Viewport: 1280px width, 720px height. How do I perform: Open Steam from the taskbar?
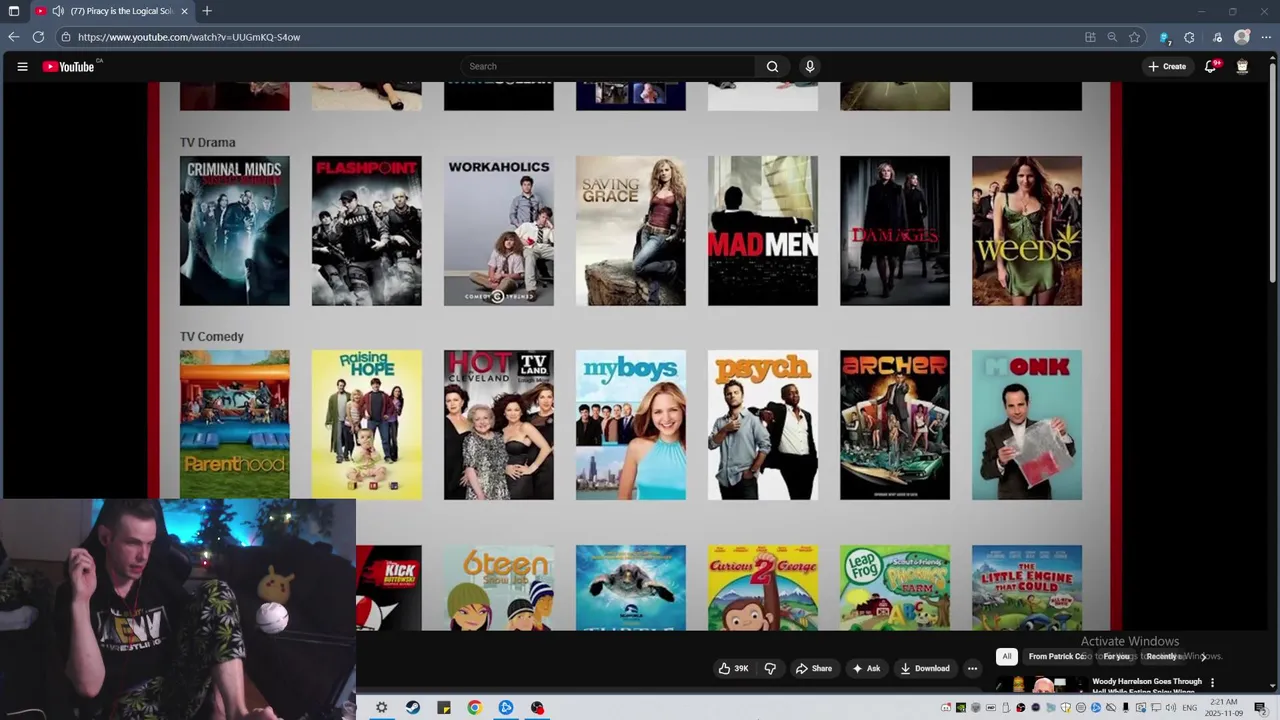(413, 707)
